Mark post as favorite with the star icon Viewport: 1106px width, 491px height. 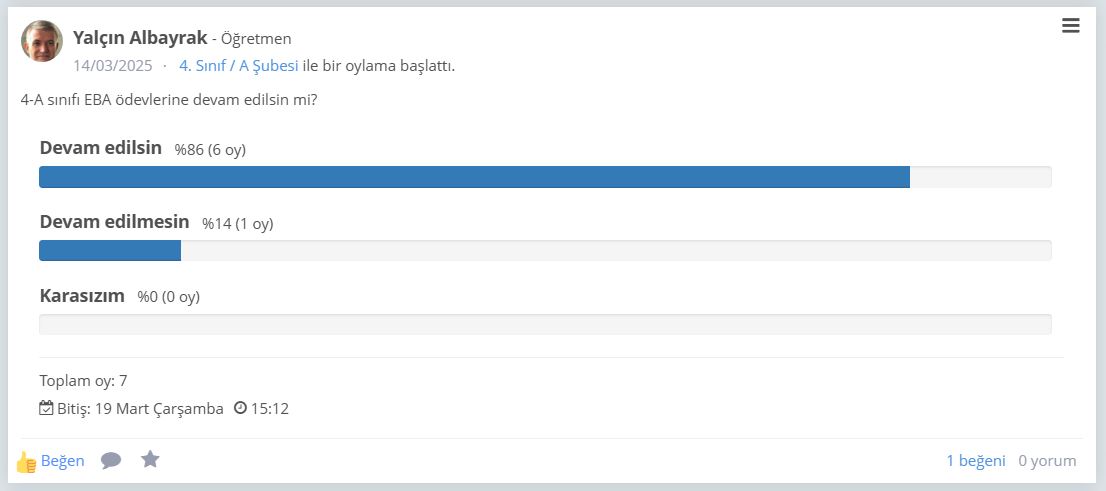point(150,460)
